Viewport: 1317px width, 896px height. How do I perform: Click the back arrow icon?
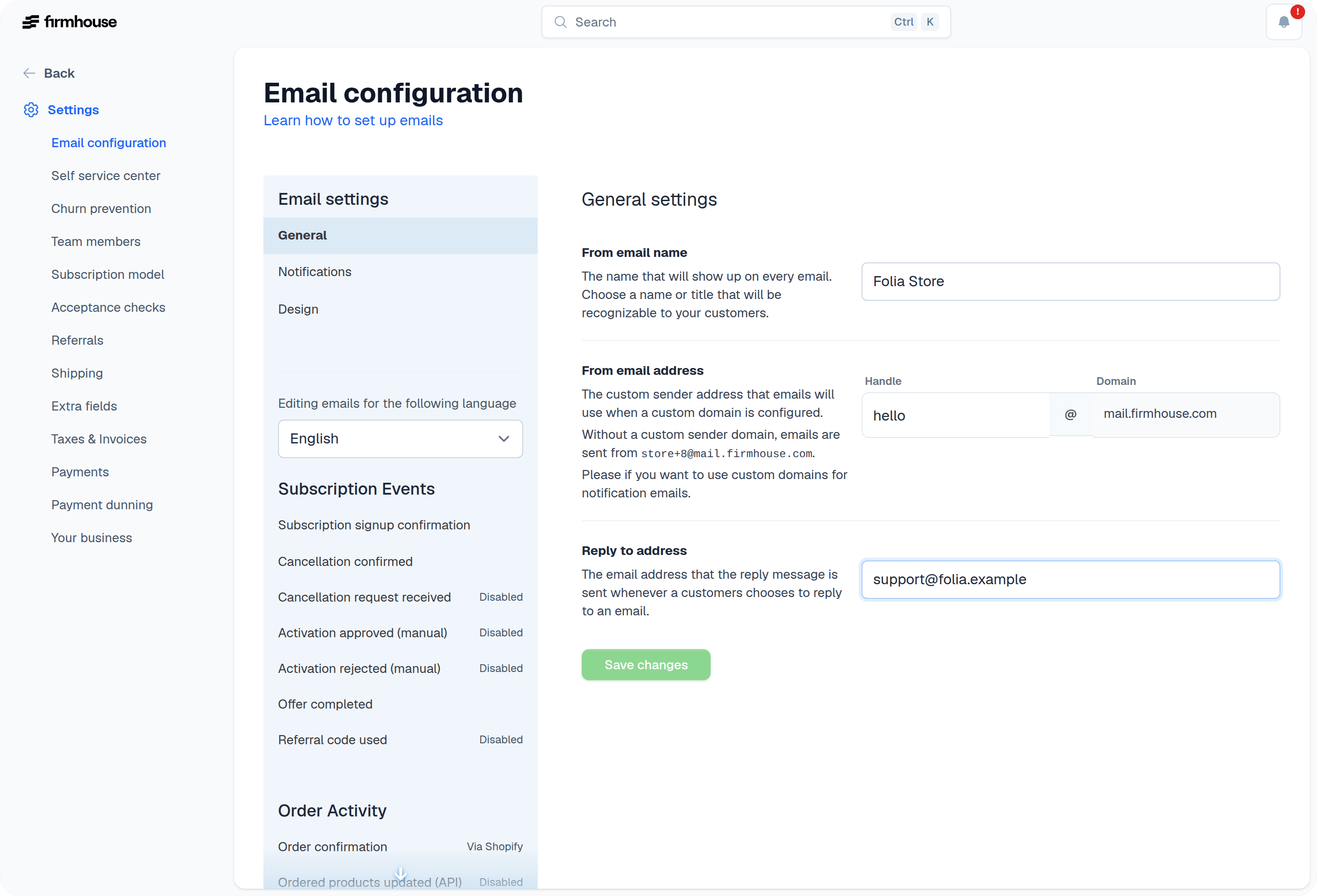tap(29, 73)
